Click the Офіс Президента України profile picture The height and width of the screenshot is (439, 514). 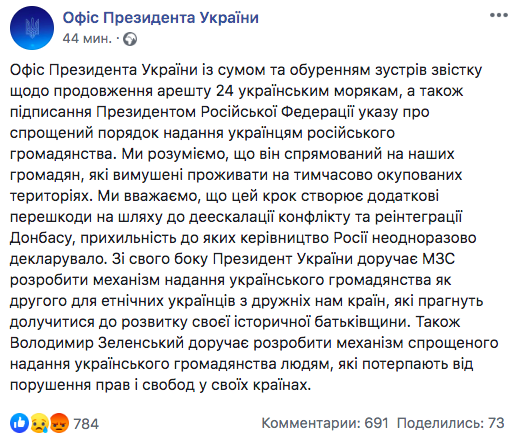coord(32,28)
